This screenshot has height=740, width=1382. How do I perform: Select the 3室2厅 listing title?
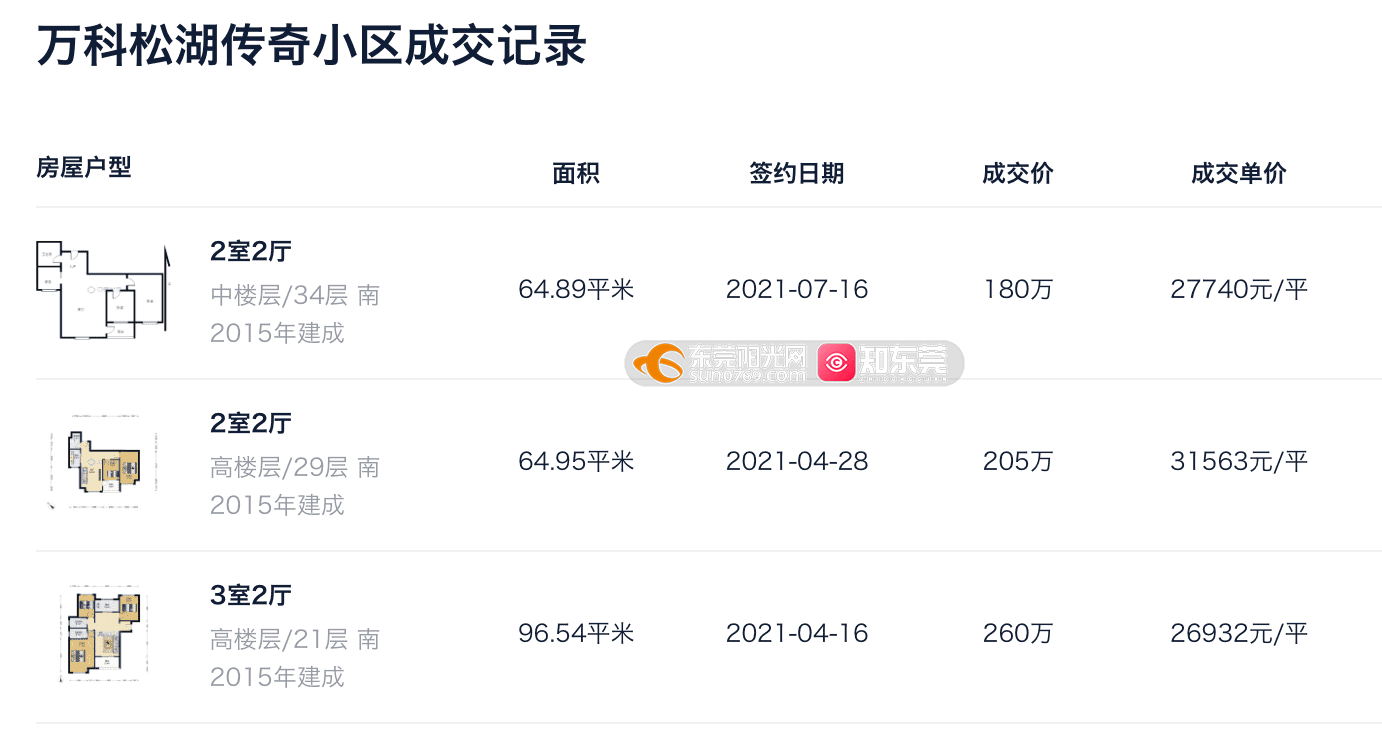click(250, 595)
